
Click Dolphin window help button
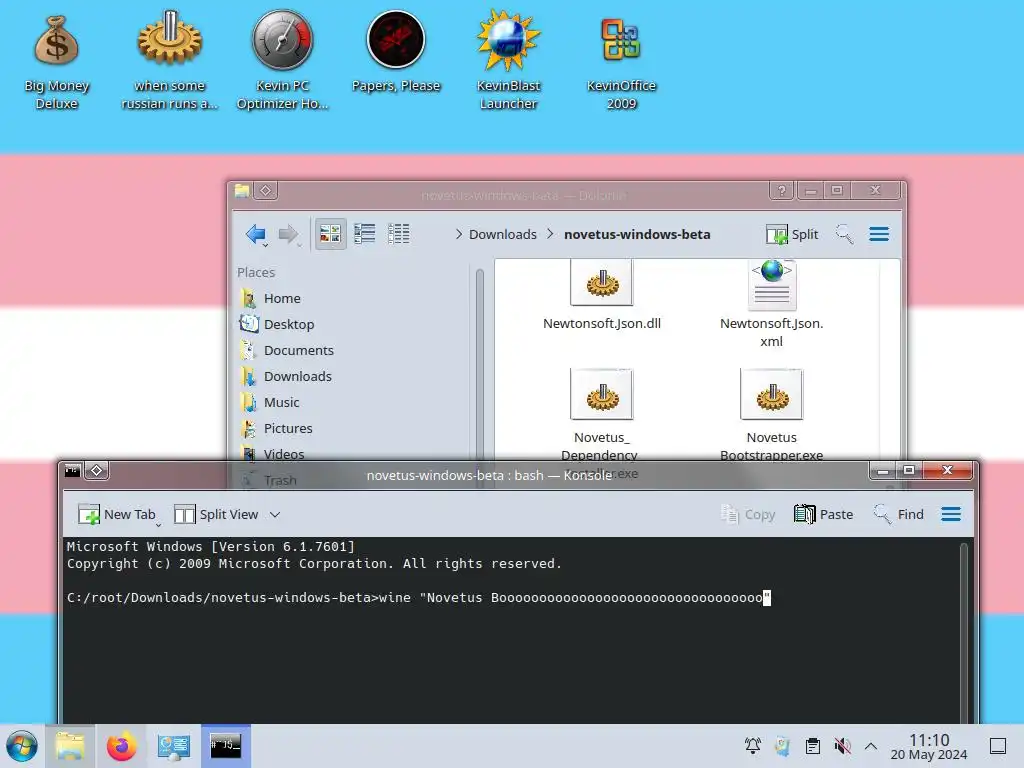781,191
